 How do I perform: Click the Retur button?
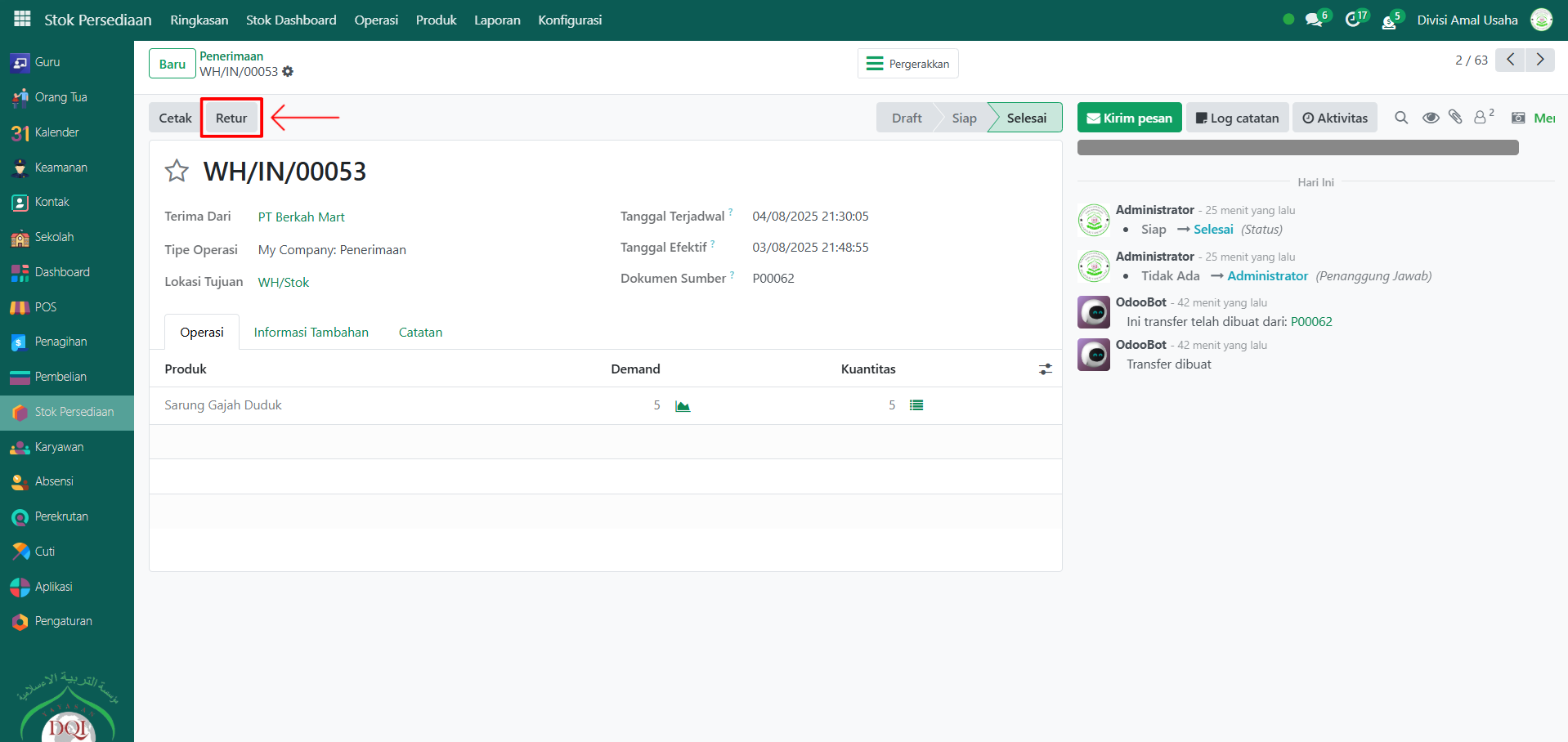coord(231,118)
